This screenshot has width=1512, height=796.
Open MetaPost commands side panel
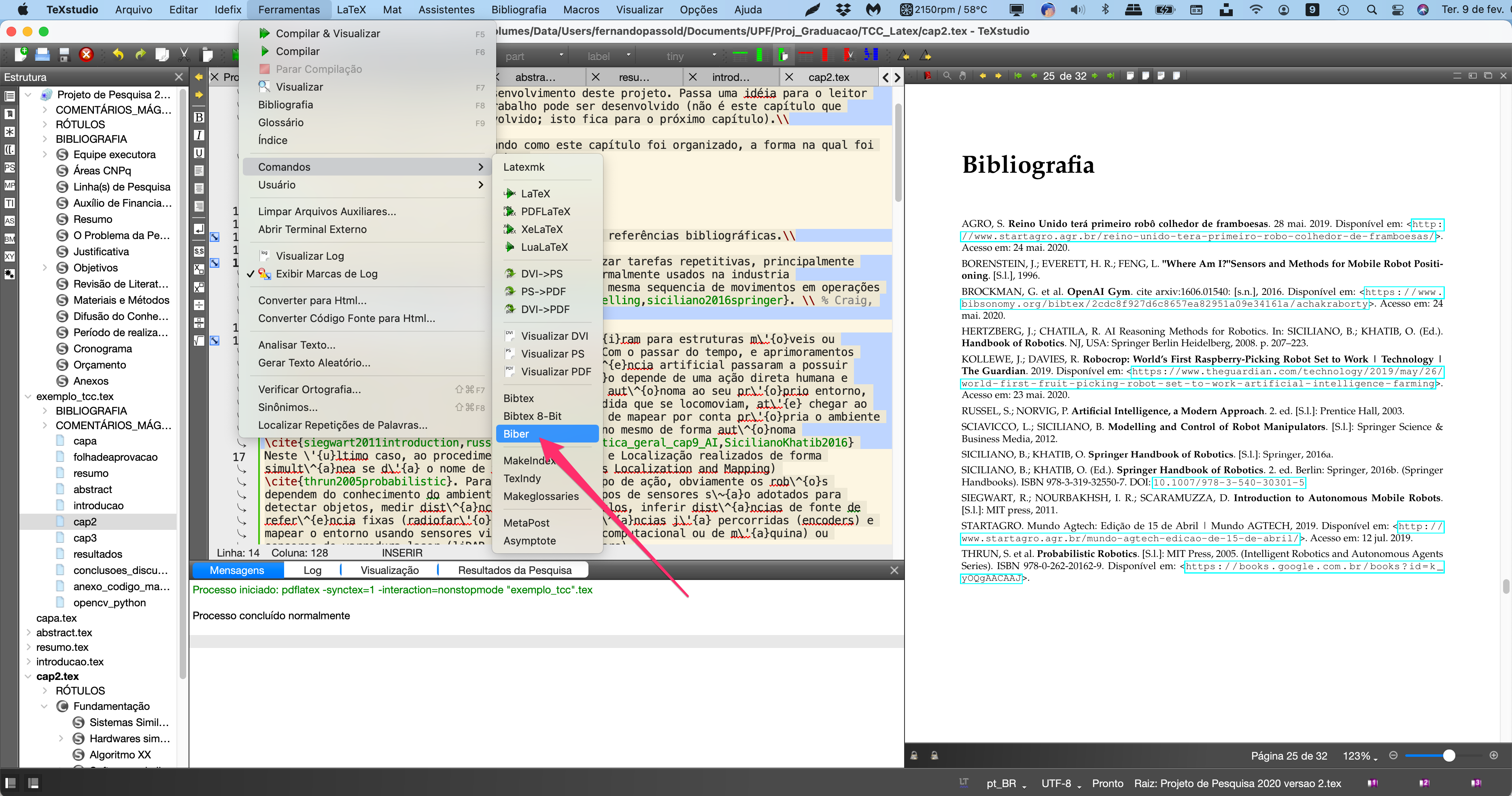click(x=9, y=185)
